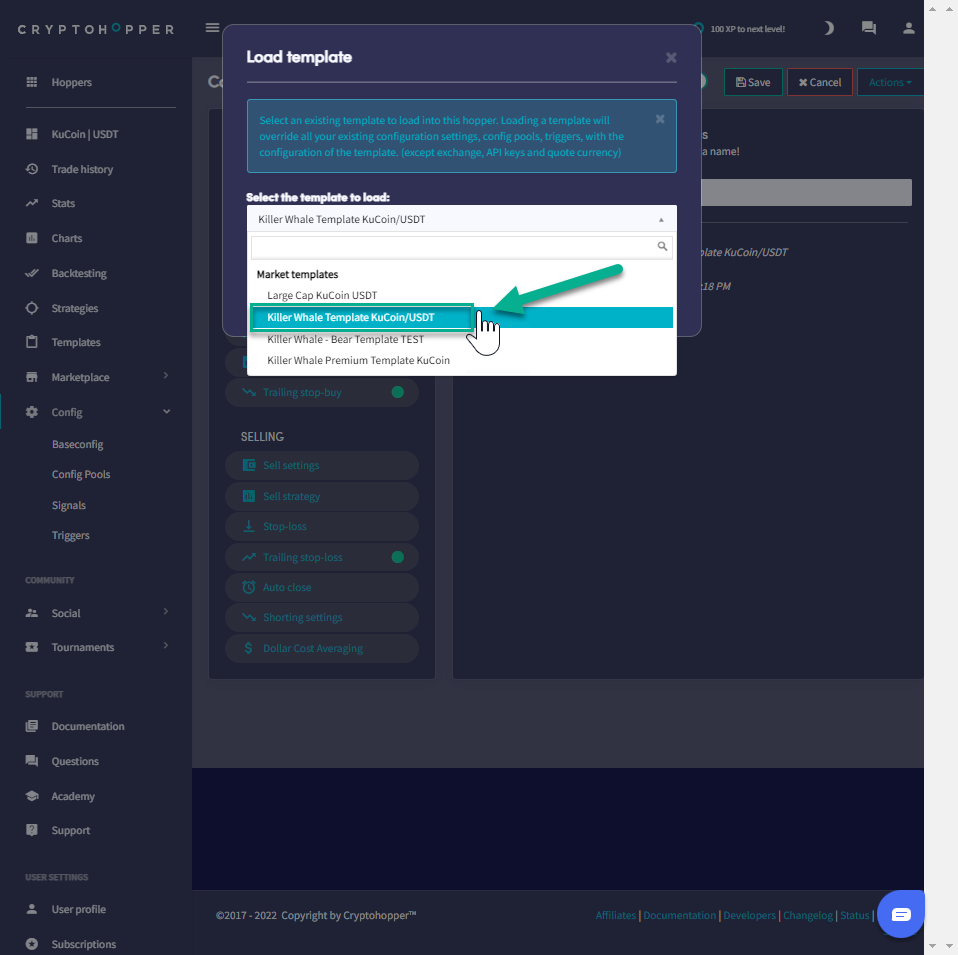Dismiss the info alert in the modal

pyautogui.click(x=660, y=119)
